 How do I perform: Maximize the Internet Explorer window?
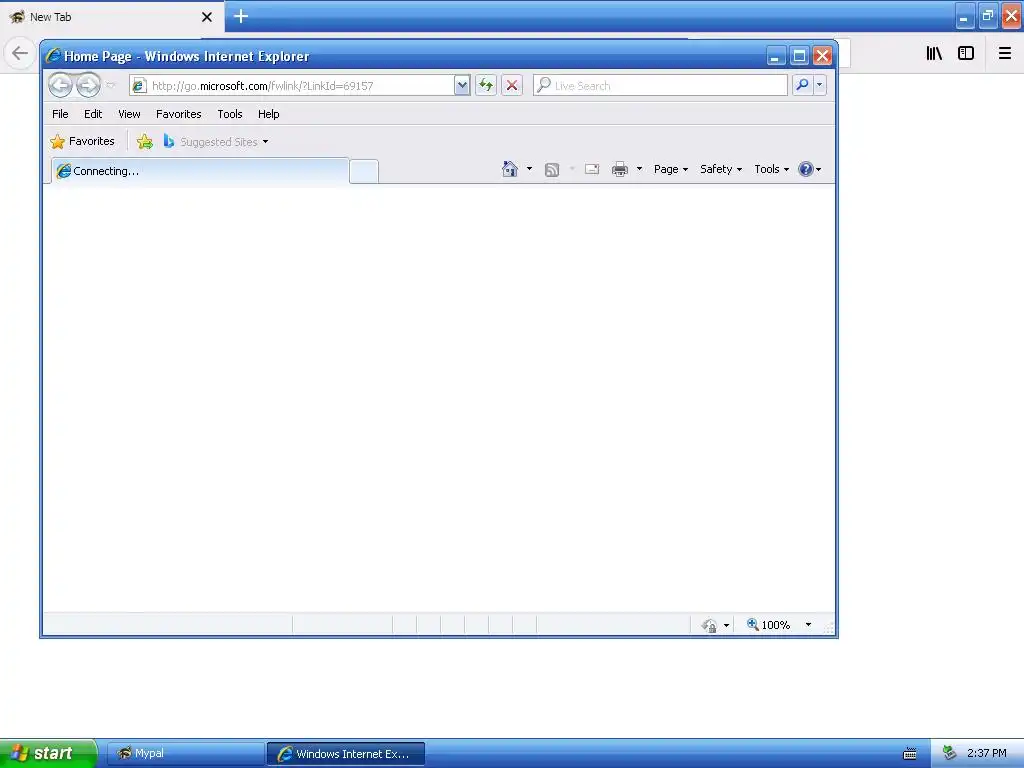[799, 56]
